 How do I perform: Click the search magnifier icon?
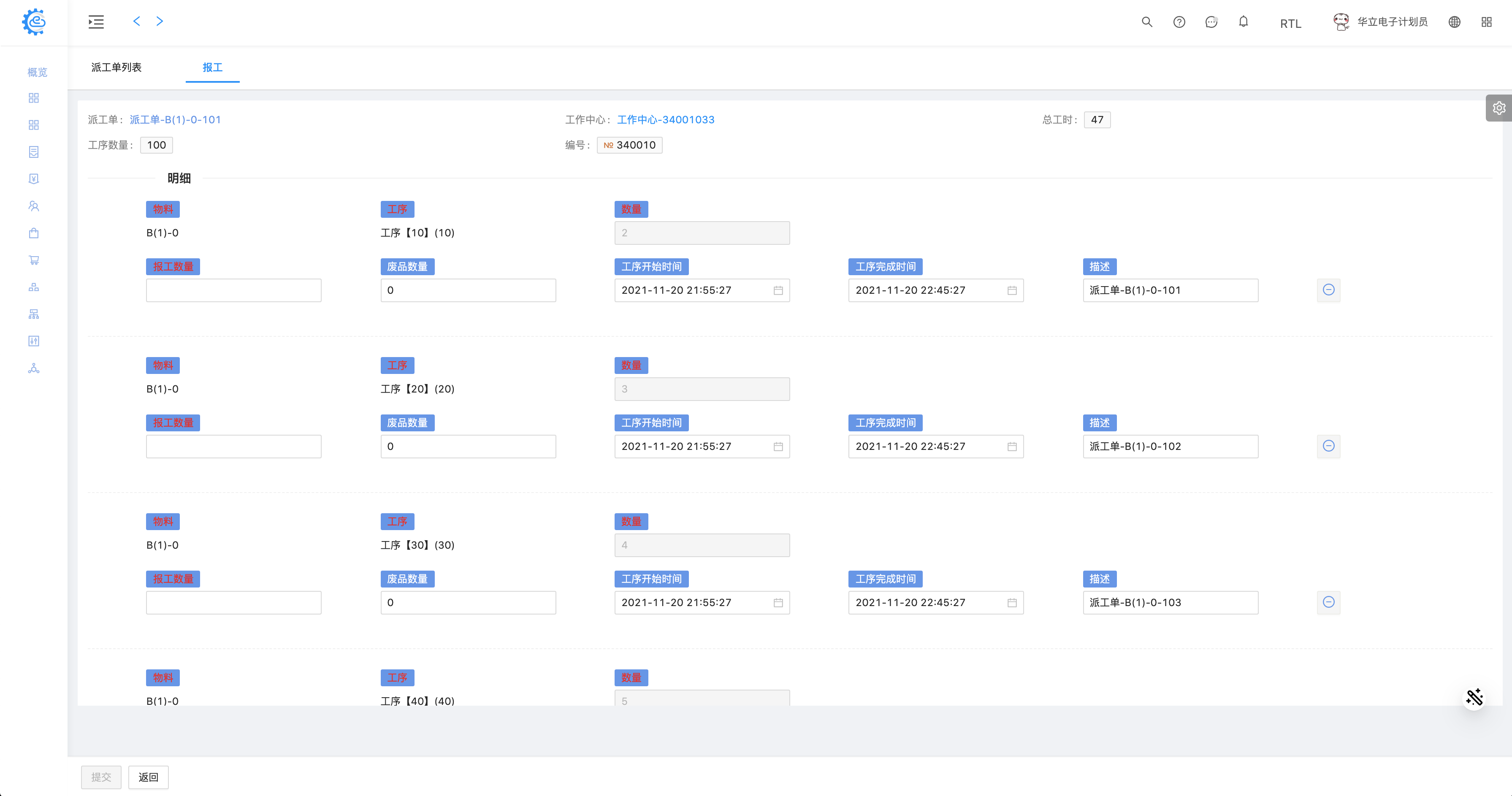(x=1146, y=22)
